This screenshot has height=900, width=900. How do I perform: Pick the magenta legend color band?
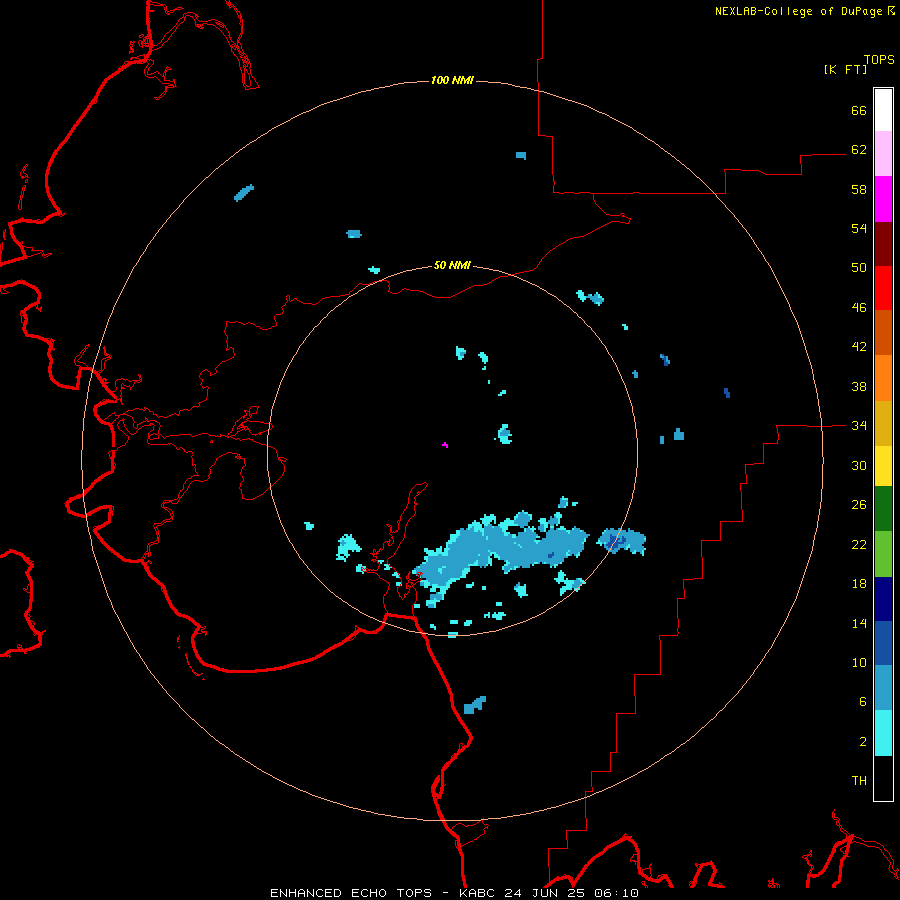883,199
